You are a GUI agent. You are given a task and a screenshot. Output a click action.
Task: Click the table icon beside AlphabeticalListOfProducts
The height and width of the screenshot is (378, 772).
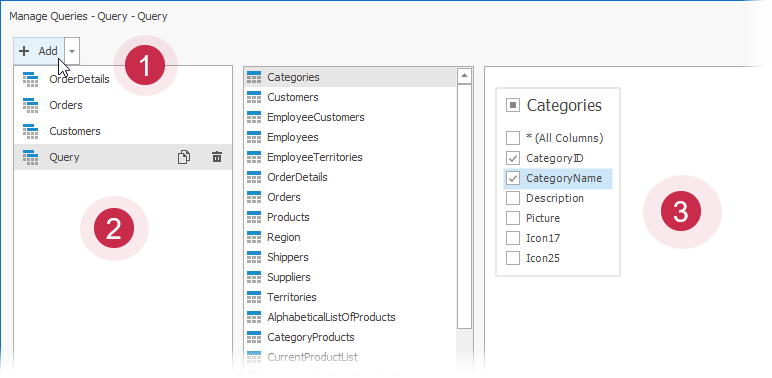(x=254, y=317)
